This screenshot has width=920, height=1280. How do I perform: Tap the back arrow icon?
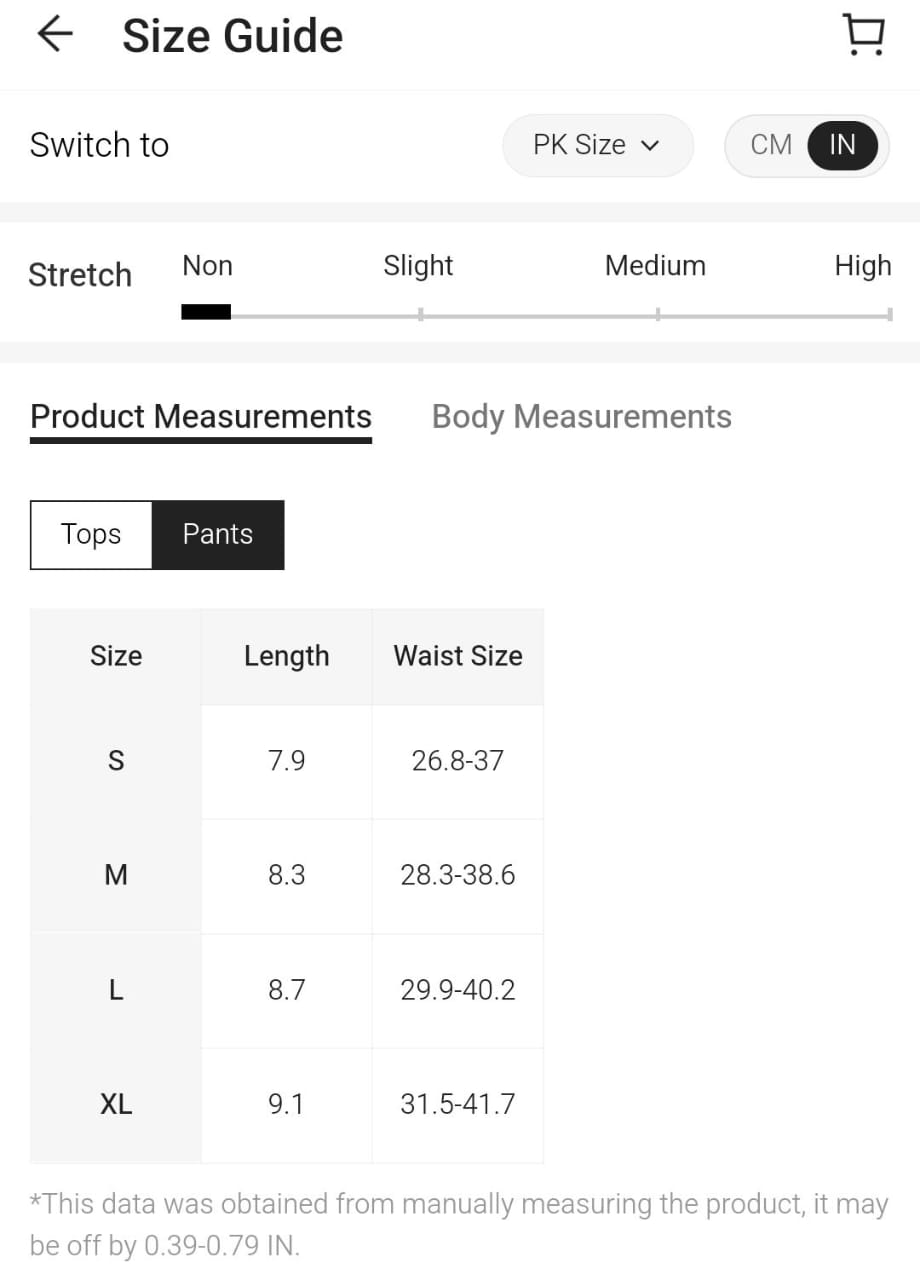coord(55,35)
